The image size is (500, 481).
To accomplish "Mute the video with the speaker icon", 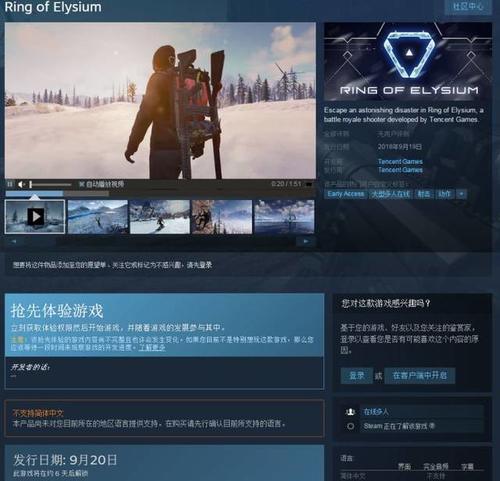I will click(21, 184).
